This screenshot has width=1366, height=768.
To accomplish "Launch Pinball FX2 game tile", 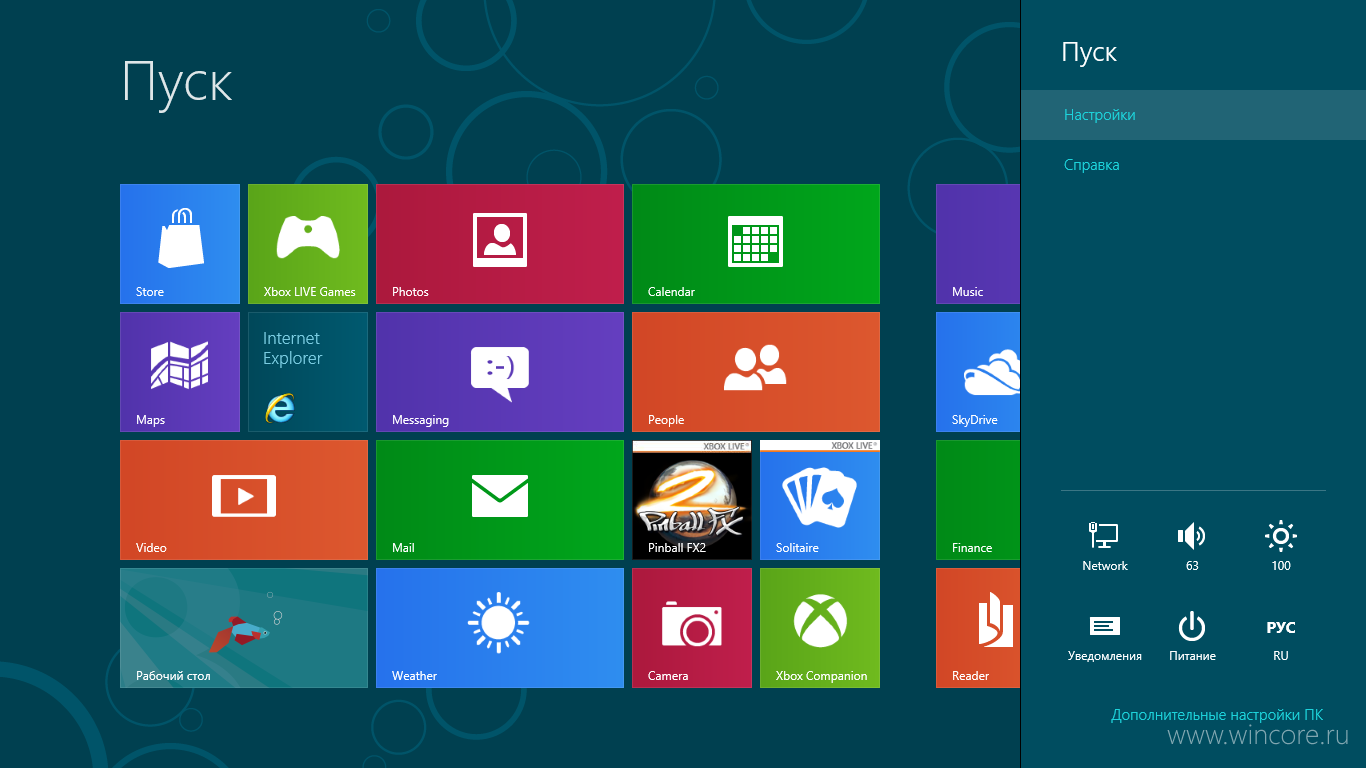I will click(x=692, y=500).
